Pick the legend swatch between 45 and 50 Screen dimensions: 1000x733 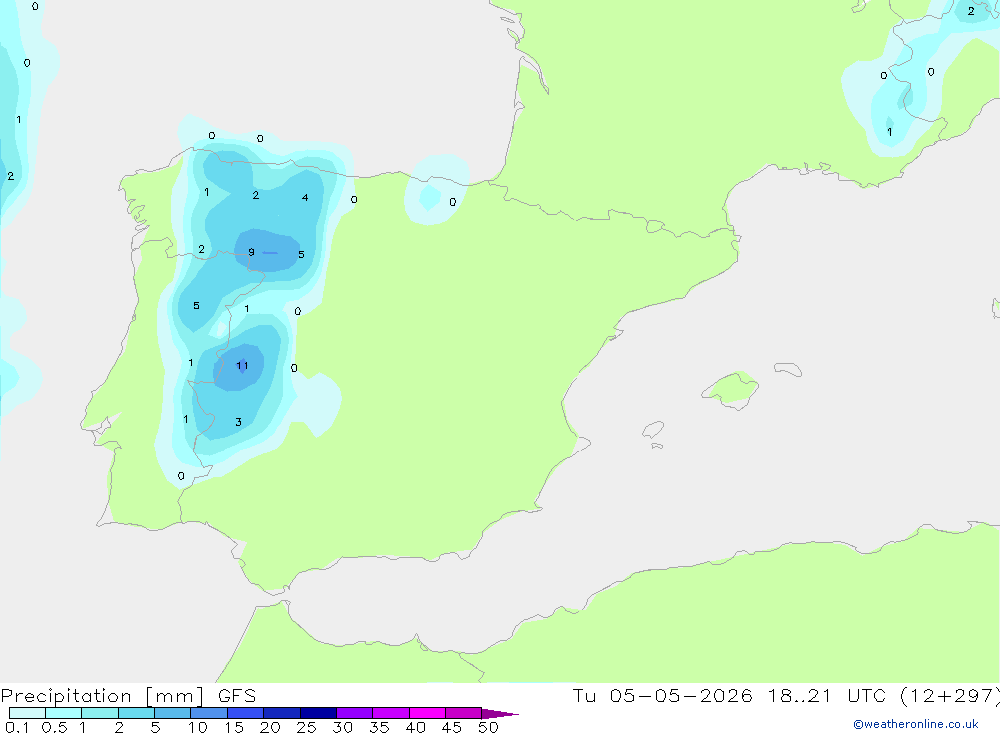(464, 713)
